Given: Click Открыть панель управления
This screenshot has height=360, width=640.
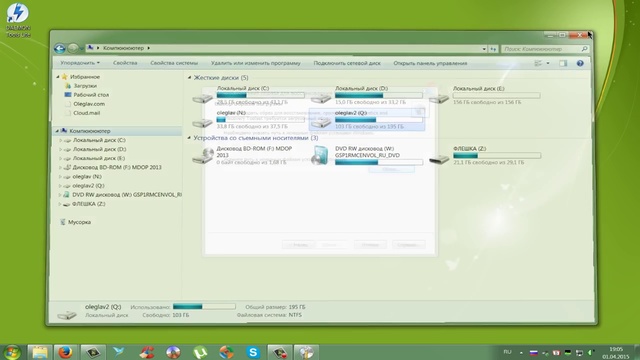Looking at the screenshot, I should [430, 63].
